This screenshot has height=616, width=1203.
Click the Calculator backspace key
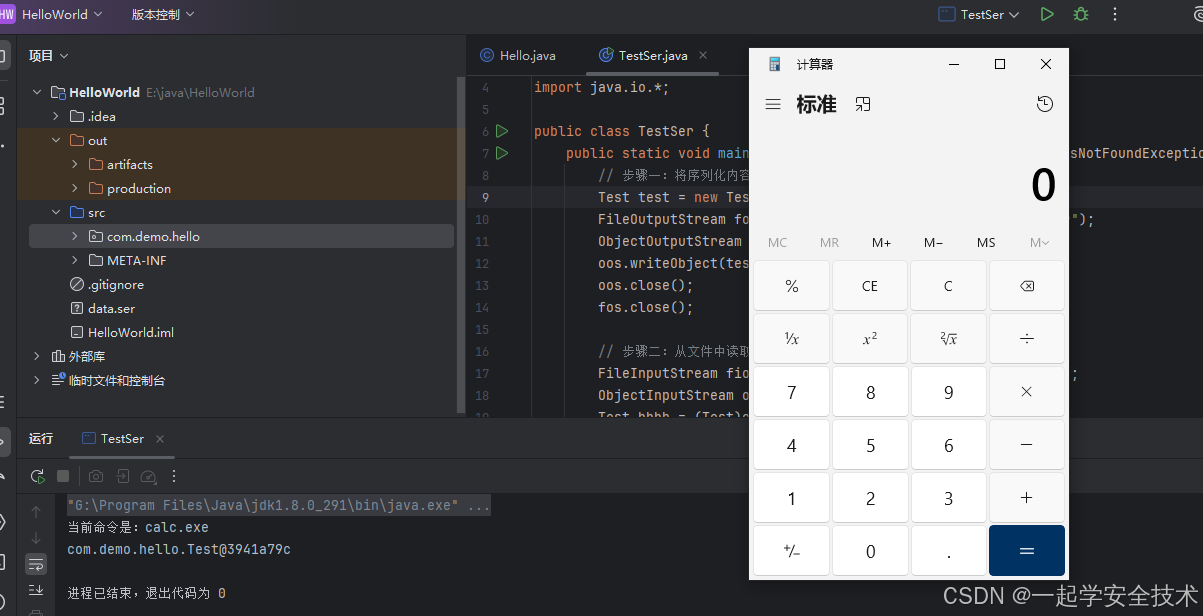click(x=1027, y=286)
